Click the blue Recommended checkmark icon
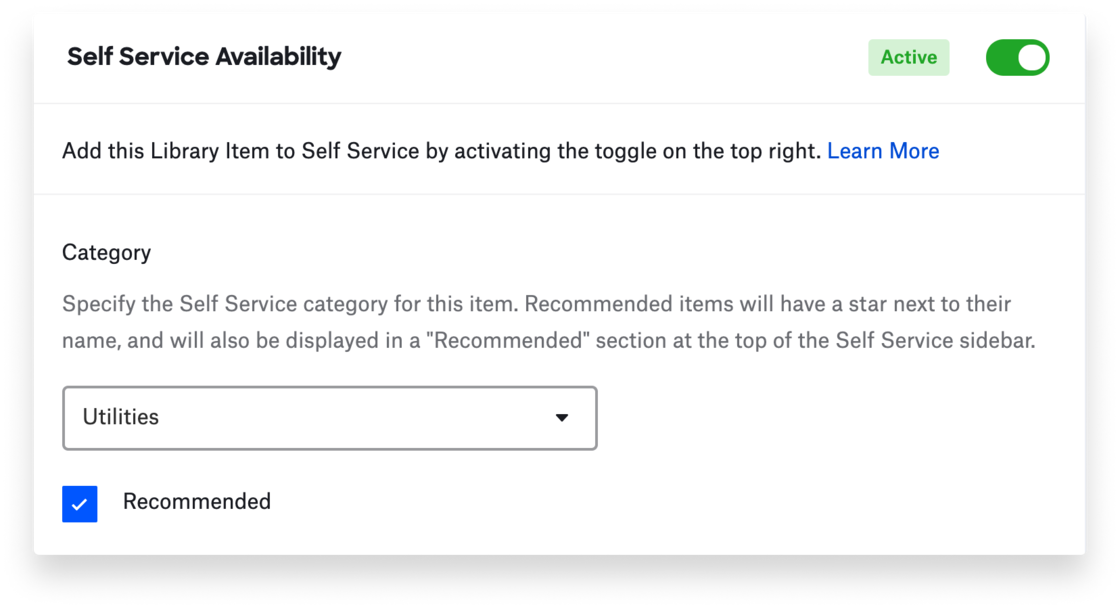The image size is (1120, 609). click(79, 503)
